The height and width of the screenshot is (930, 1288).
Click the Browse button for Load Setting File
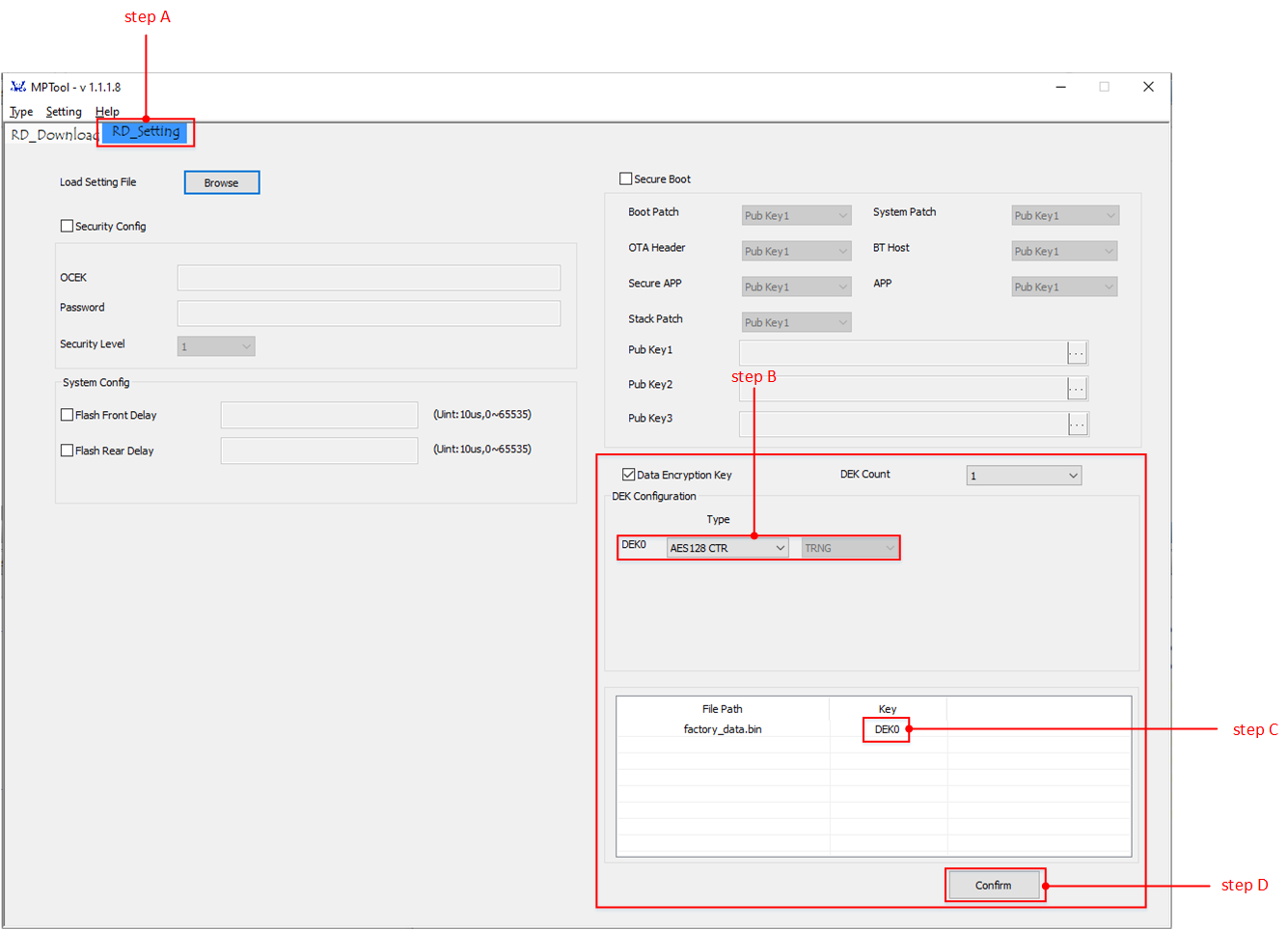(221, 181)
